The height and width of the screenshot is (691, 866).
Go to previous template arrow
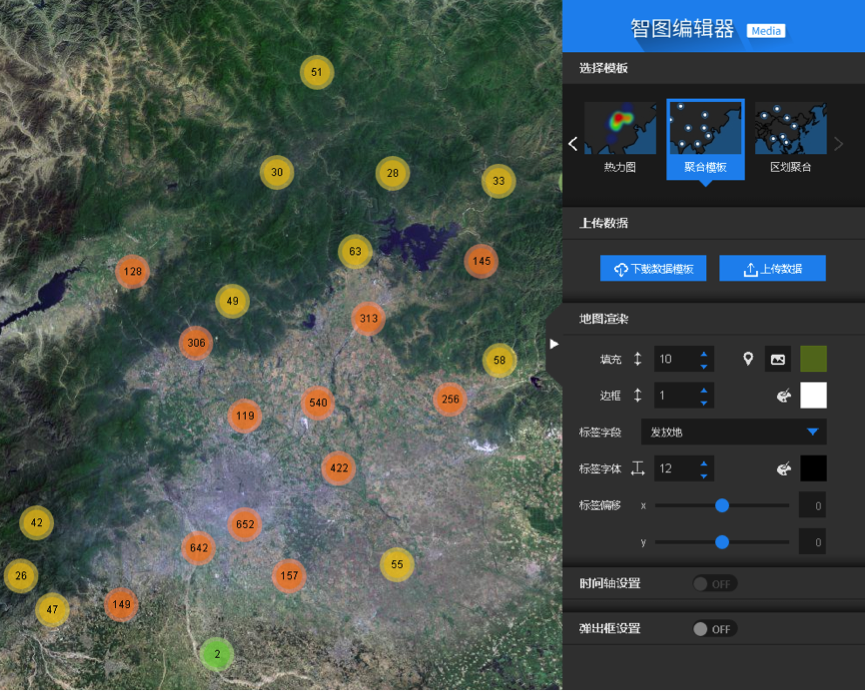[x=573, y=144]
